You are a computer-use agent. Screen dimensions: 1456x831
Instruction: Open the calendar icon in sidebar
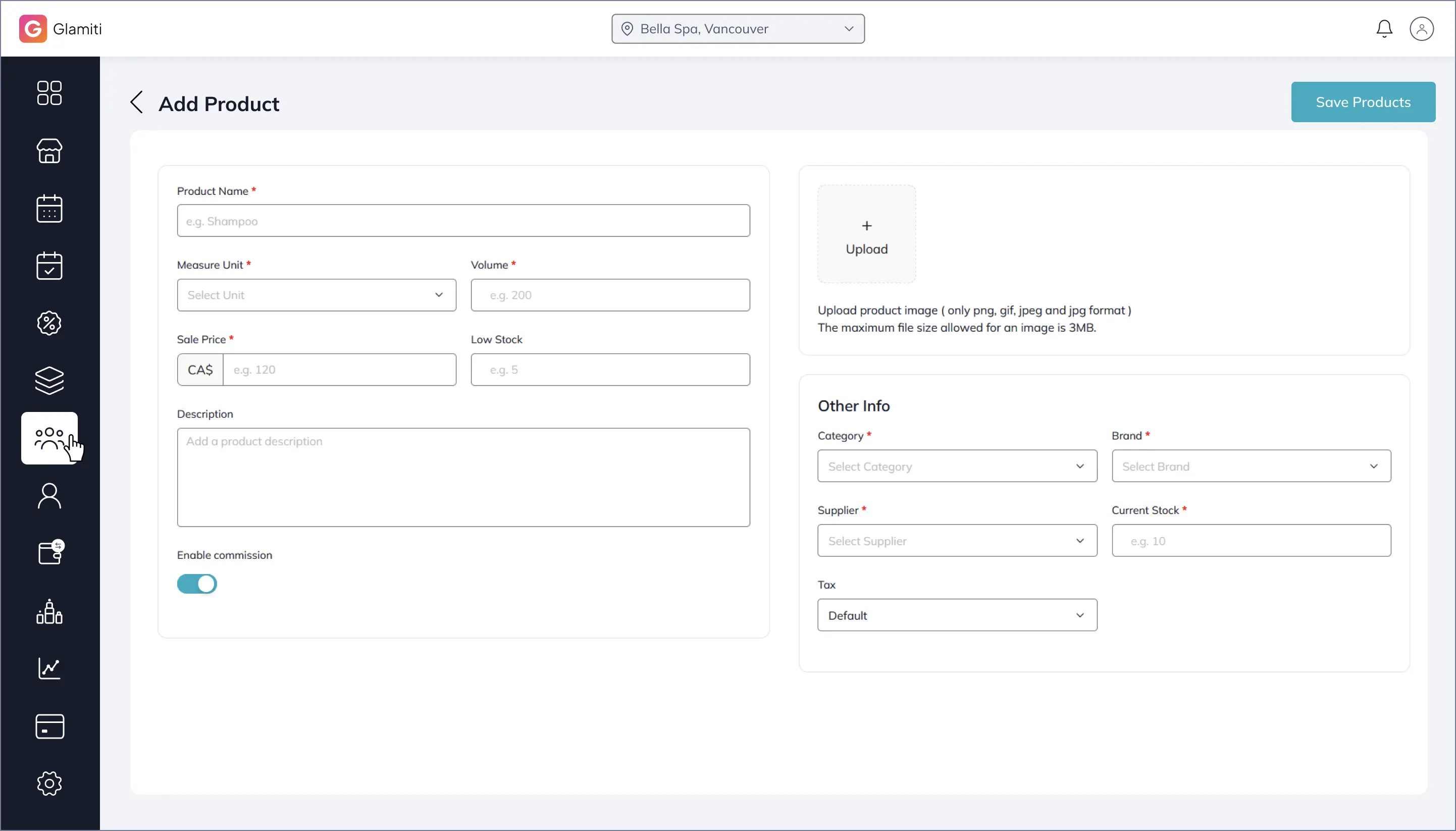[x=49, y=209]
